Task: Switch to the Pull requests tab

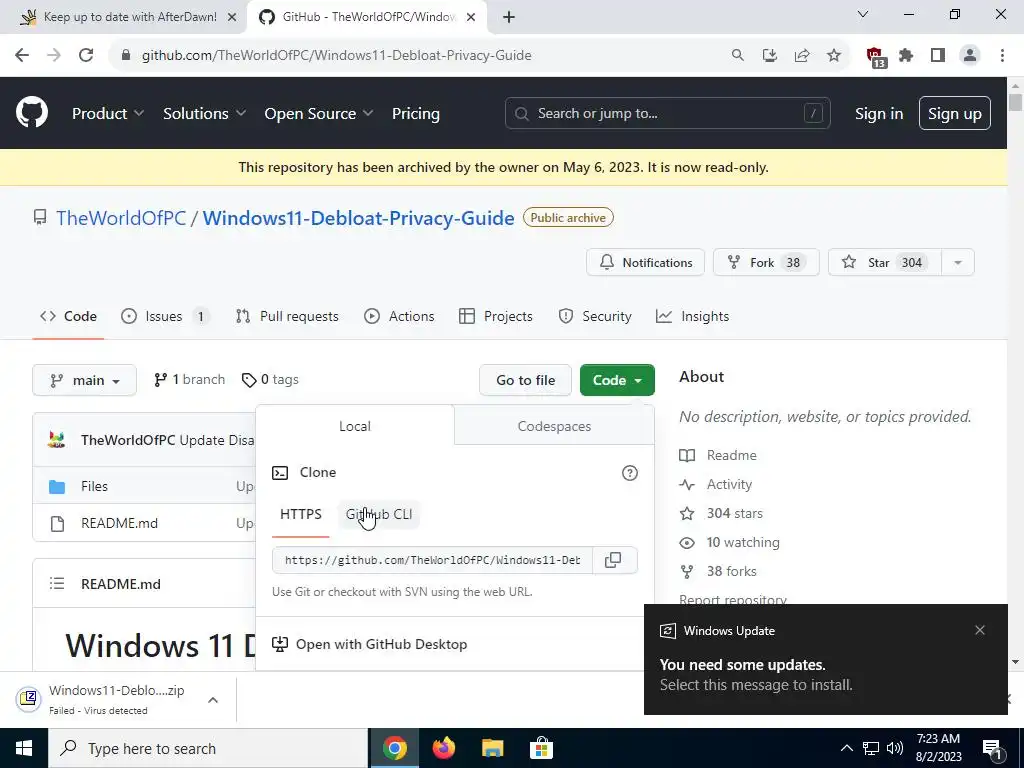Action: point(287,316)
